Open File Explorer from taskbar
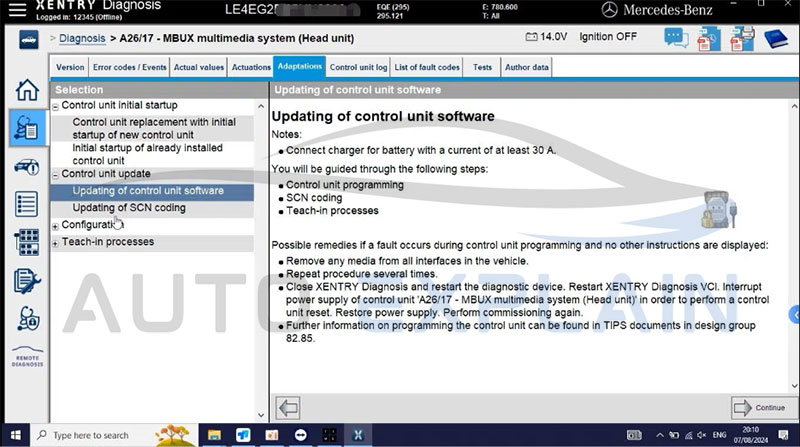800x447 pixels. pos(214,435)
